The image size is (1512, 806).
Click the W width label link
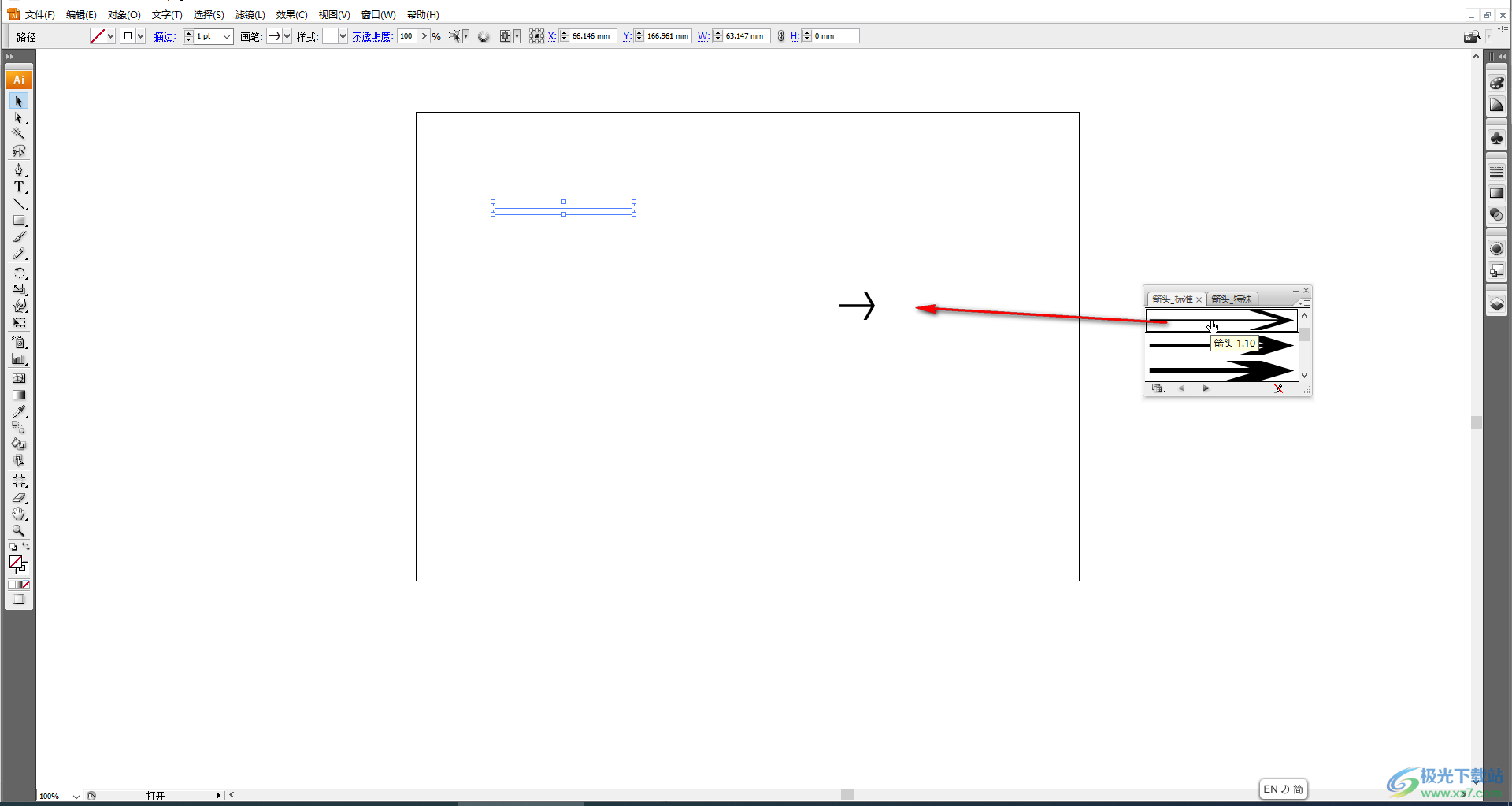pyautogui.click(x=703, y=36)
